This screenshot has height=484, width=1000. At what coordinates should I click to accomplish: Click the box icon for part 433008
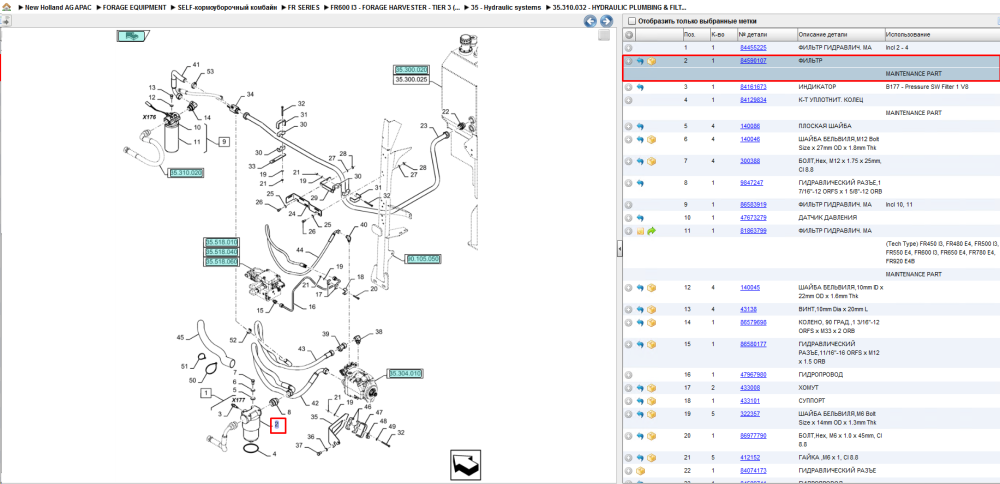651,388
